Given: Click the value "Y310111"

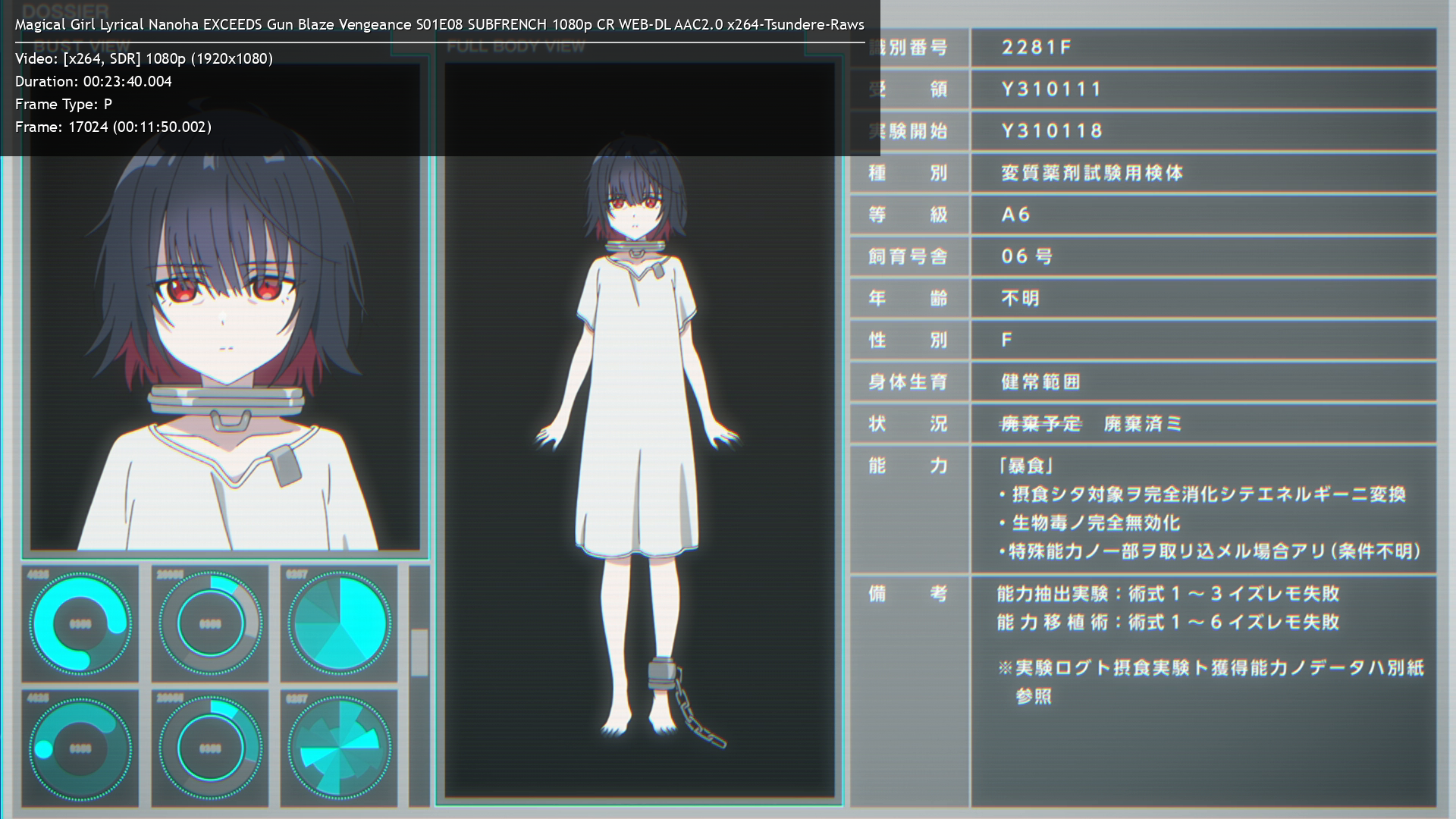Looking at the screenshot, I should 1052,89.
